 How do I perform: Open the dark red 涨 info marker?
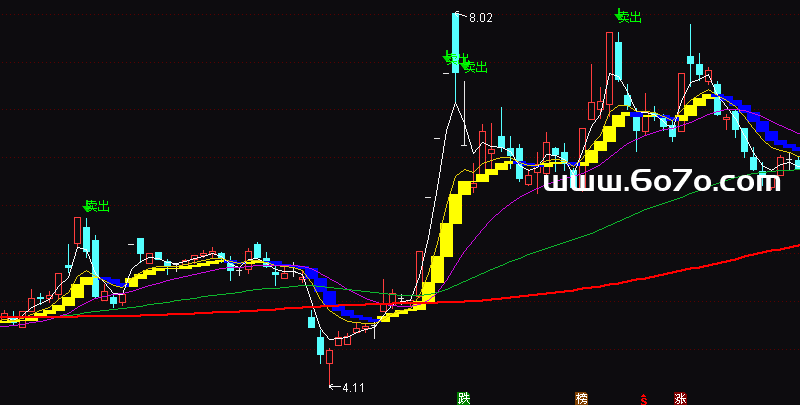click(680, 398)
